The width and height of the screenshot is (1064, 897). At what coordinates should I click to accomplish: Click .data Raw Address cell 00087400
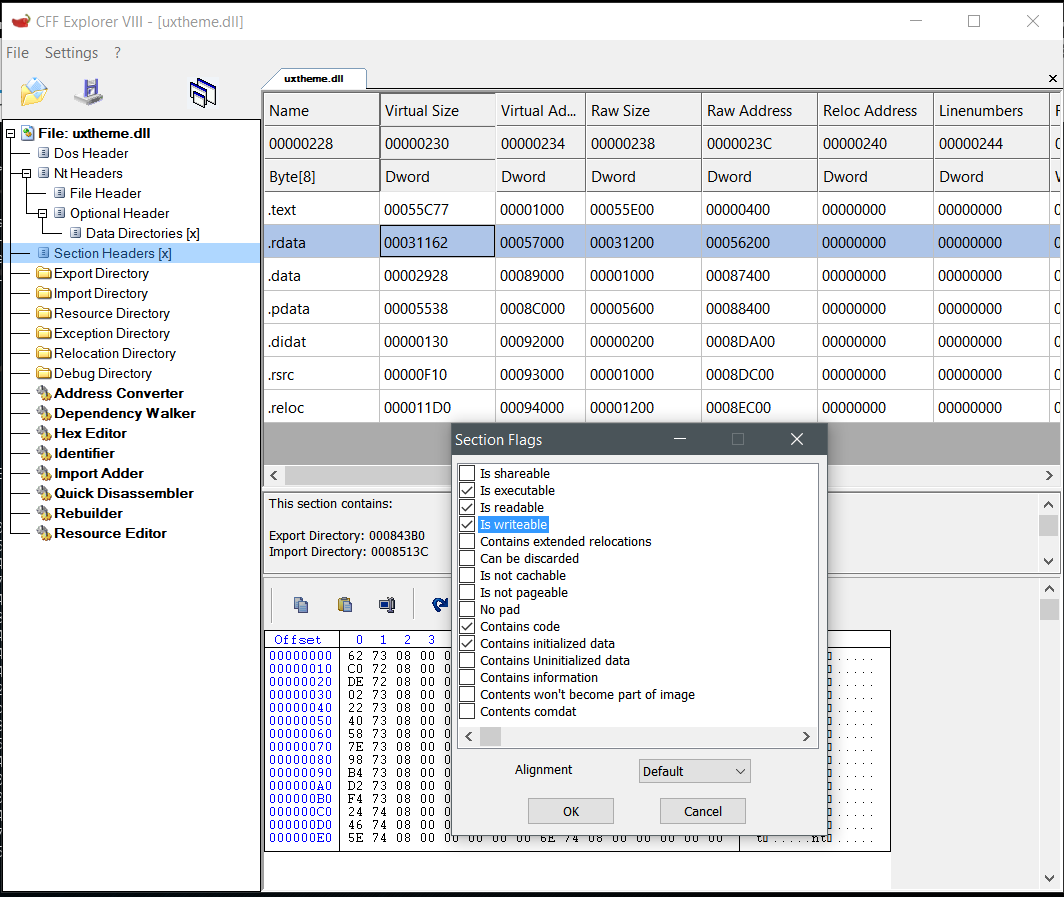tap(759, 275)
